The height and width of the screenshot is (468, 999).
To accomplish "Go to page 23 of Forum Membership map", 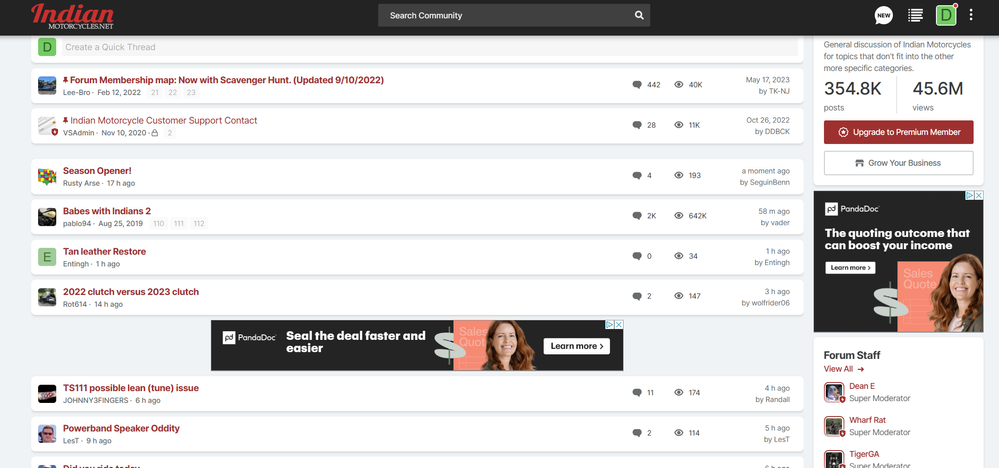I will point(191,93).
